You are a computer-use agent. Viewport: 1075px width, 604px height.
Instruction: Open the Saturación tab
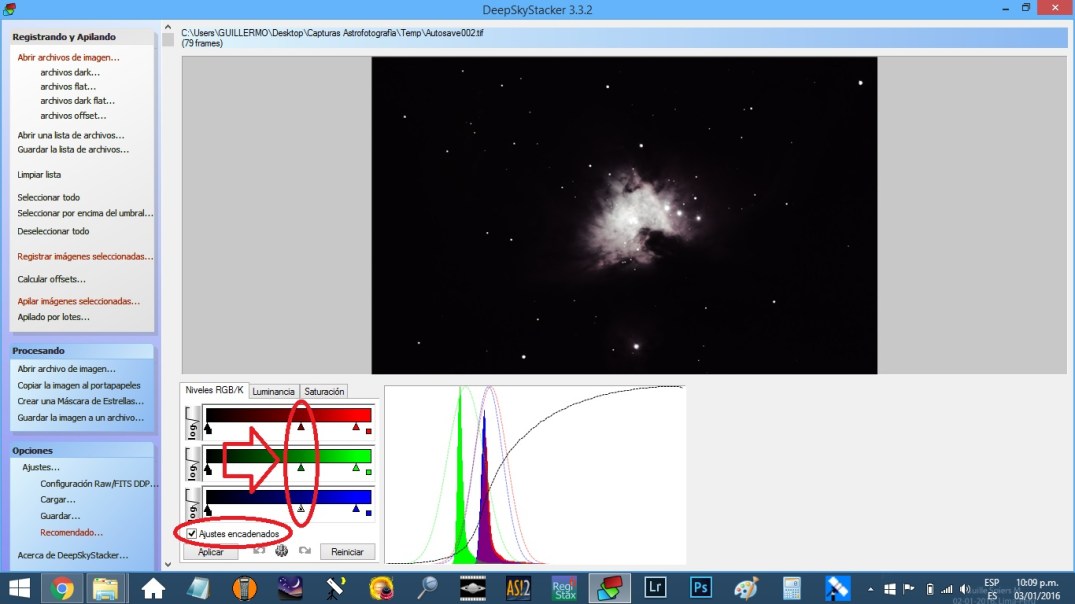coord(323,391)
